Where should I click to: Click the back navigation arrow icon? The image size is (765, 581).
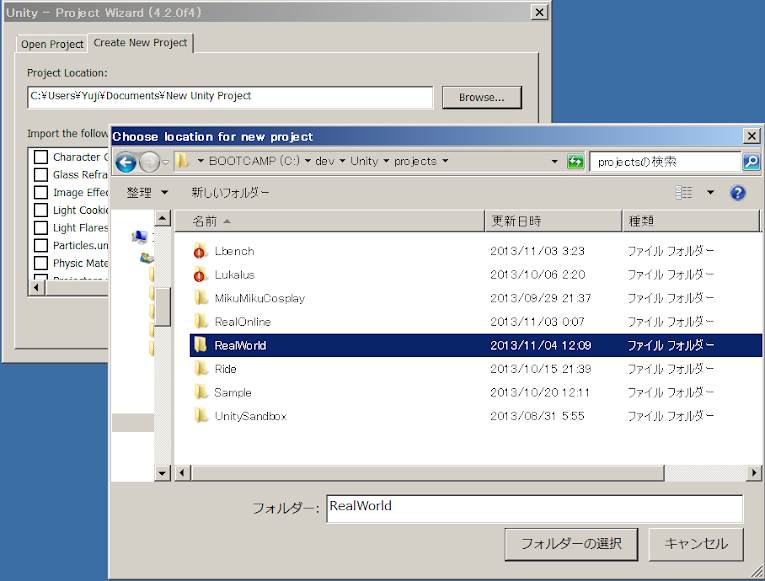126,162
